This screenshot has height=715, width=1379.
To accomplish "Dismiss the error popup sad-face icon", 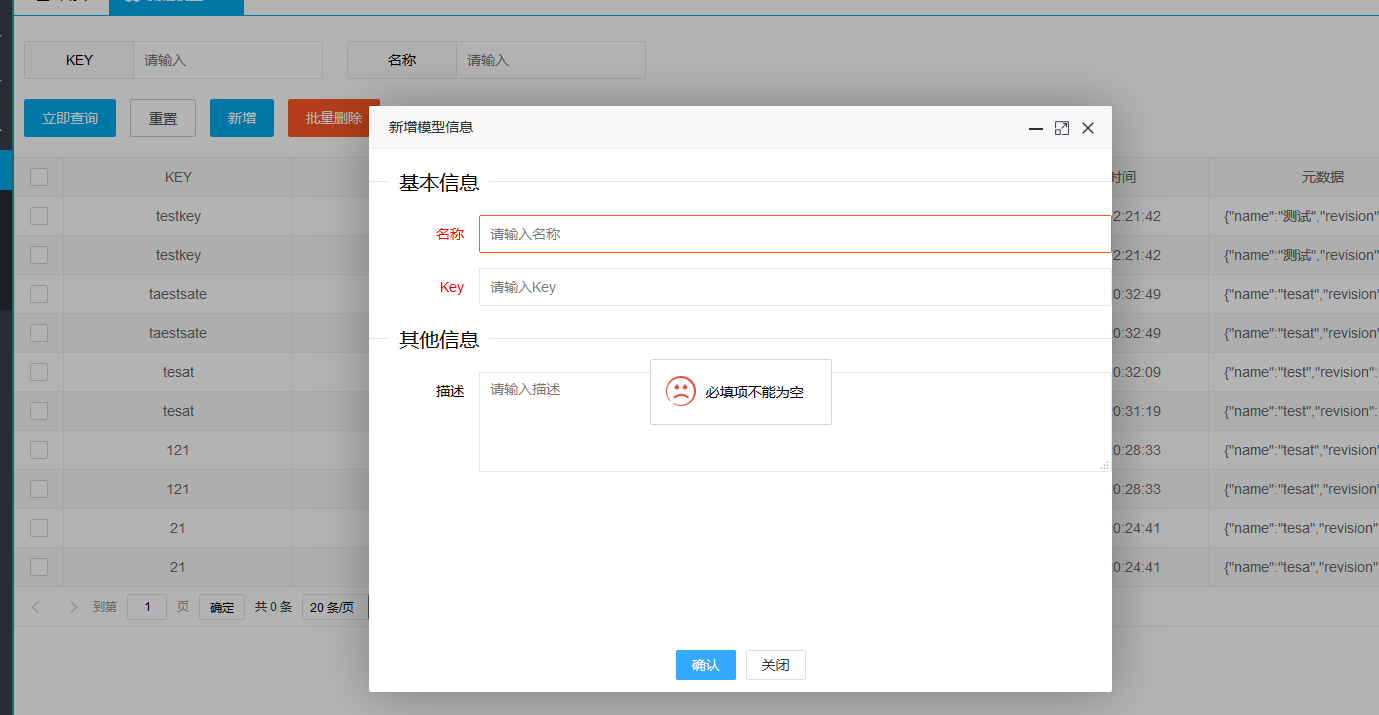I will point(681,391).
